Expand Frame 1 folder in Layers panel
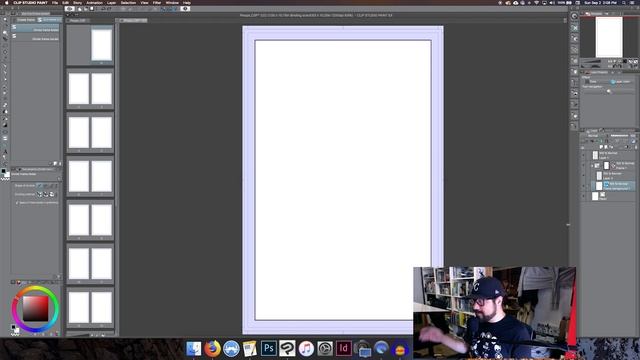640x360 pixels. pyautogui.click(x=592, y=165)
